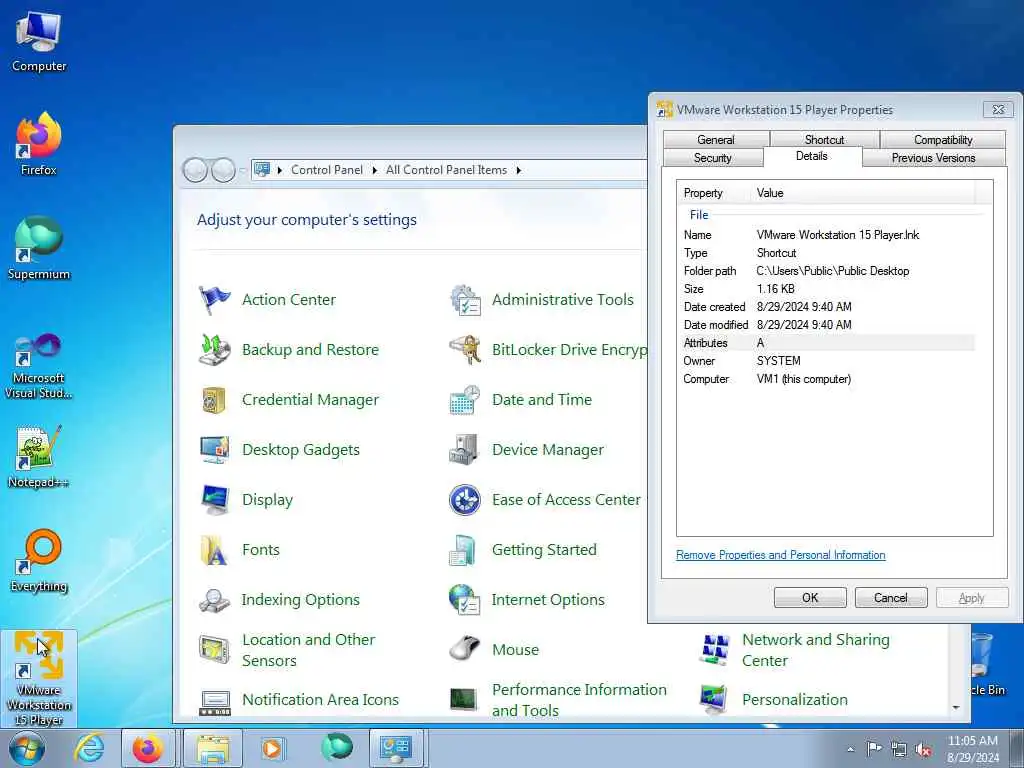The image size is (1024, 768).
Task: Select the Computer desktop icon
Action: click(x=39, y=41)
